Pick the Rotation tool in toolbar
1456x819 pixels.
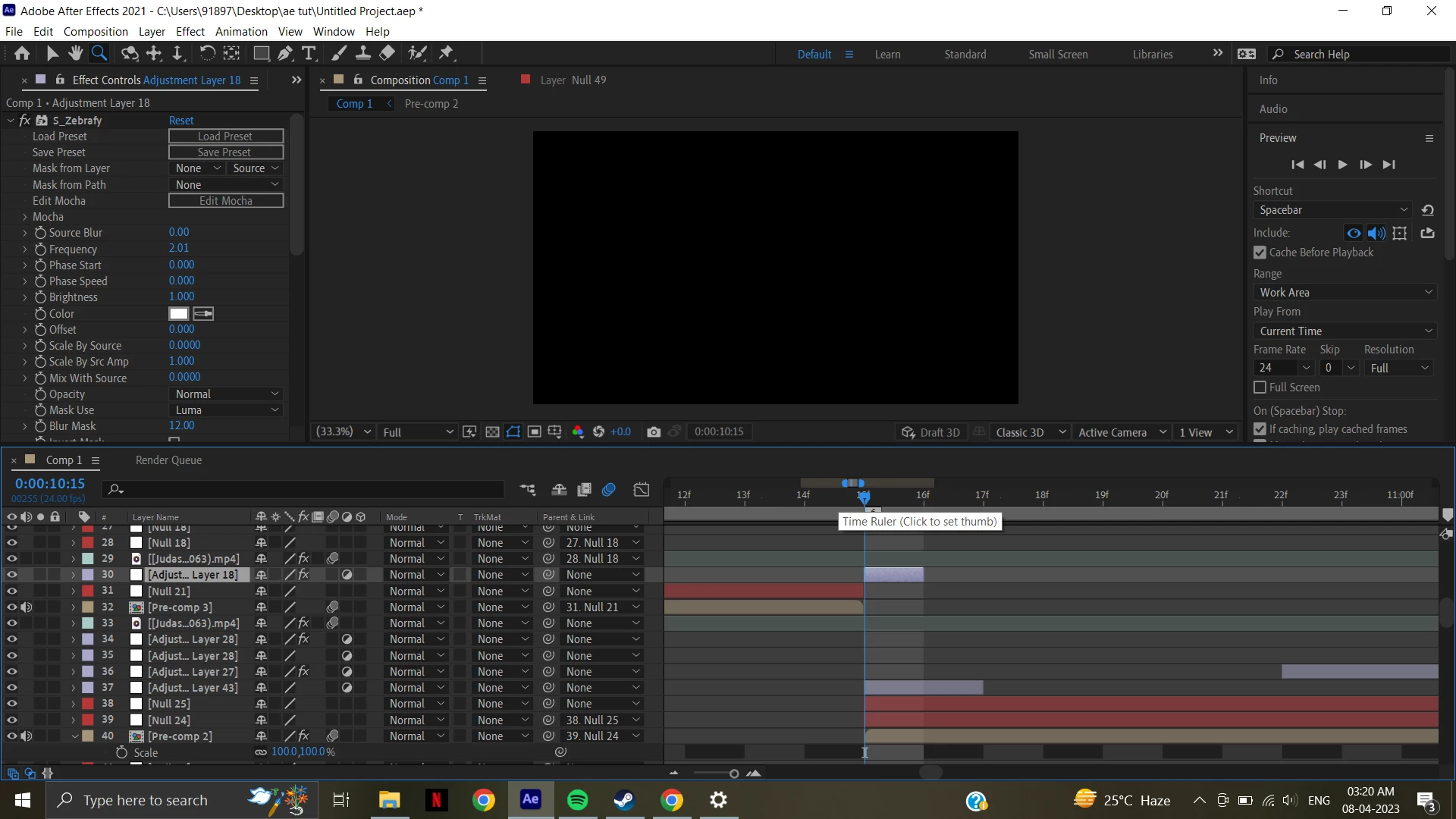[x=206, y=53]
